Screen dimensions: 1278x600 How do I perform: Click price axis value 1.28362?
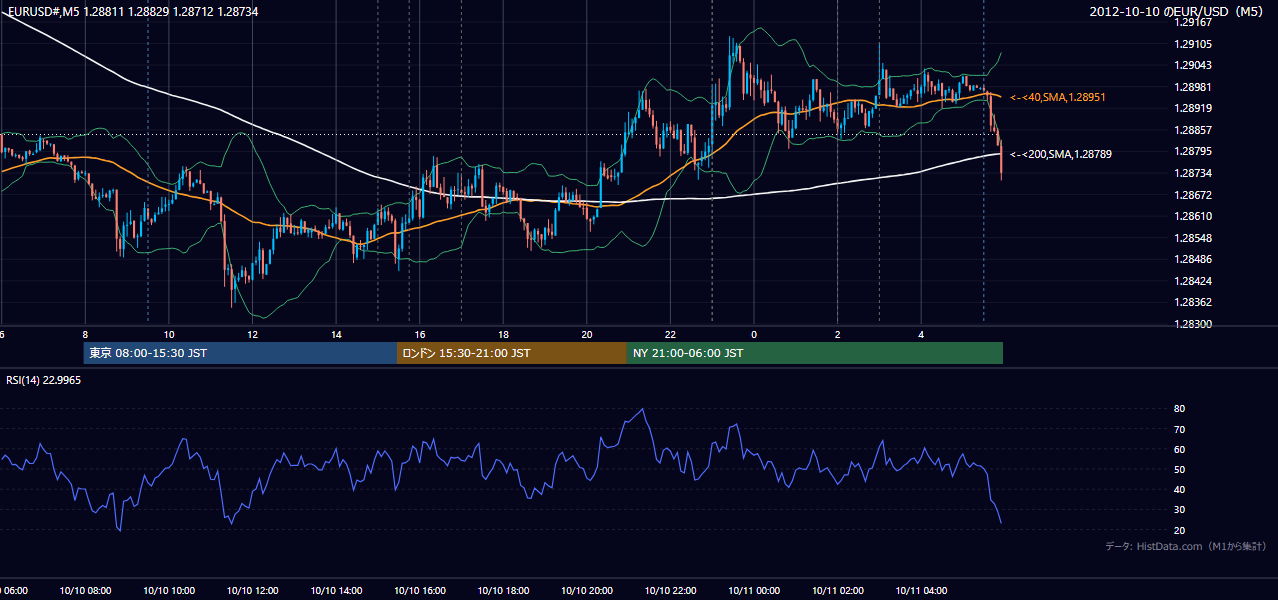coord(1194,302)
